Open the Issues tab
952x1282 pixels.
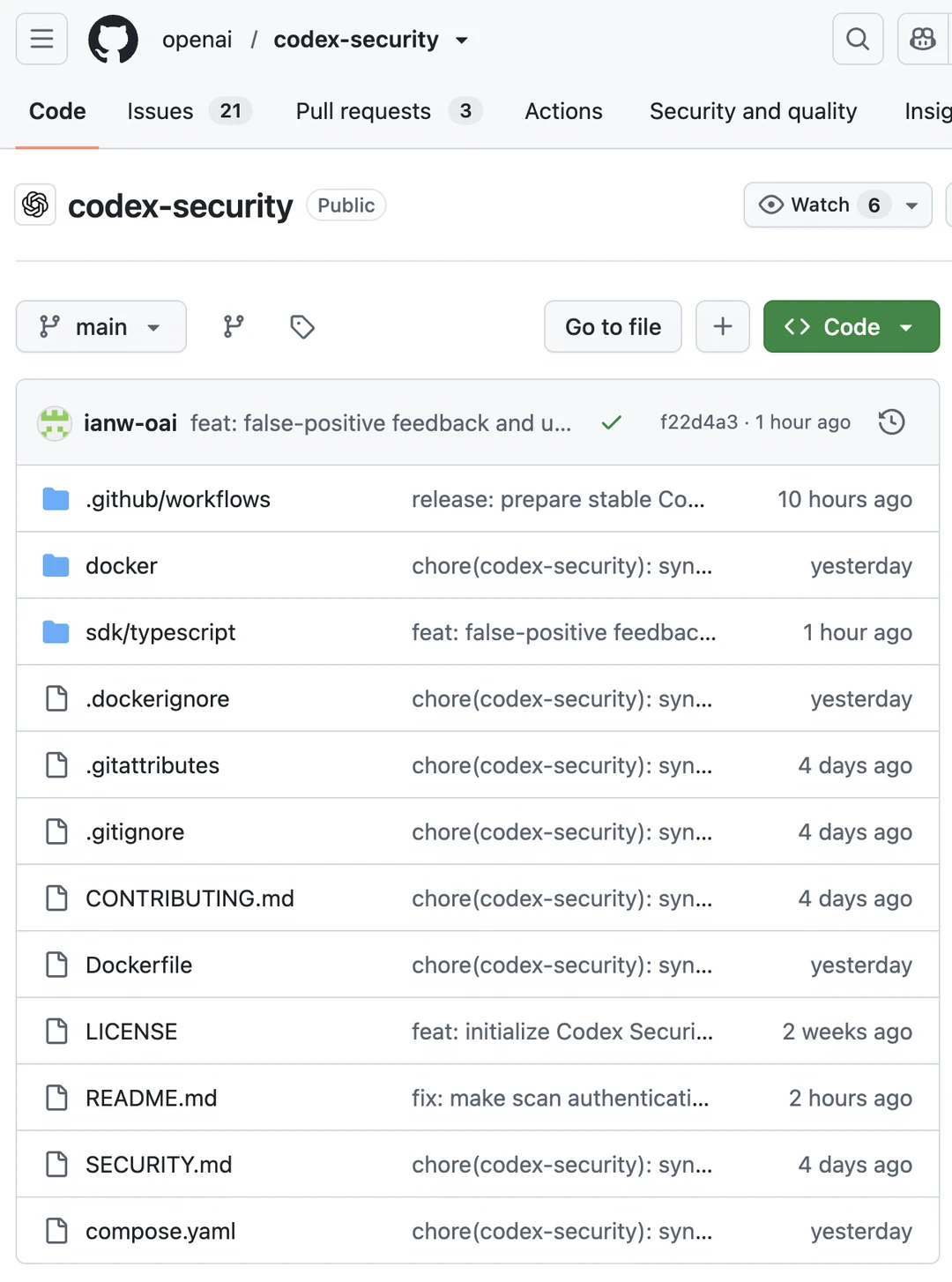(189, 111)
